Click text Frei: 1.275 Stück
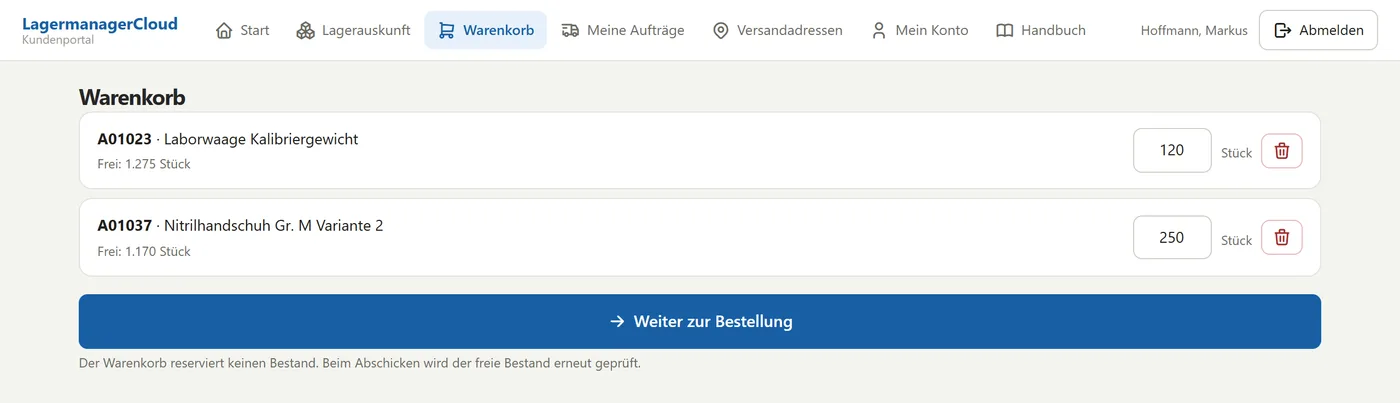Screen dimensions: 1400x403 (x=144, y=164)
